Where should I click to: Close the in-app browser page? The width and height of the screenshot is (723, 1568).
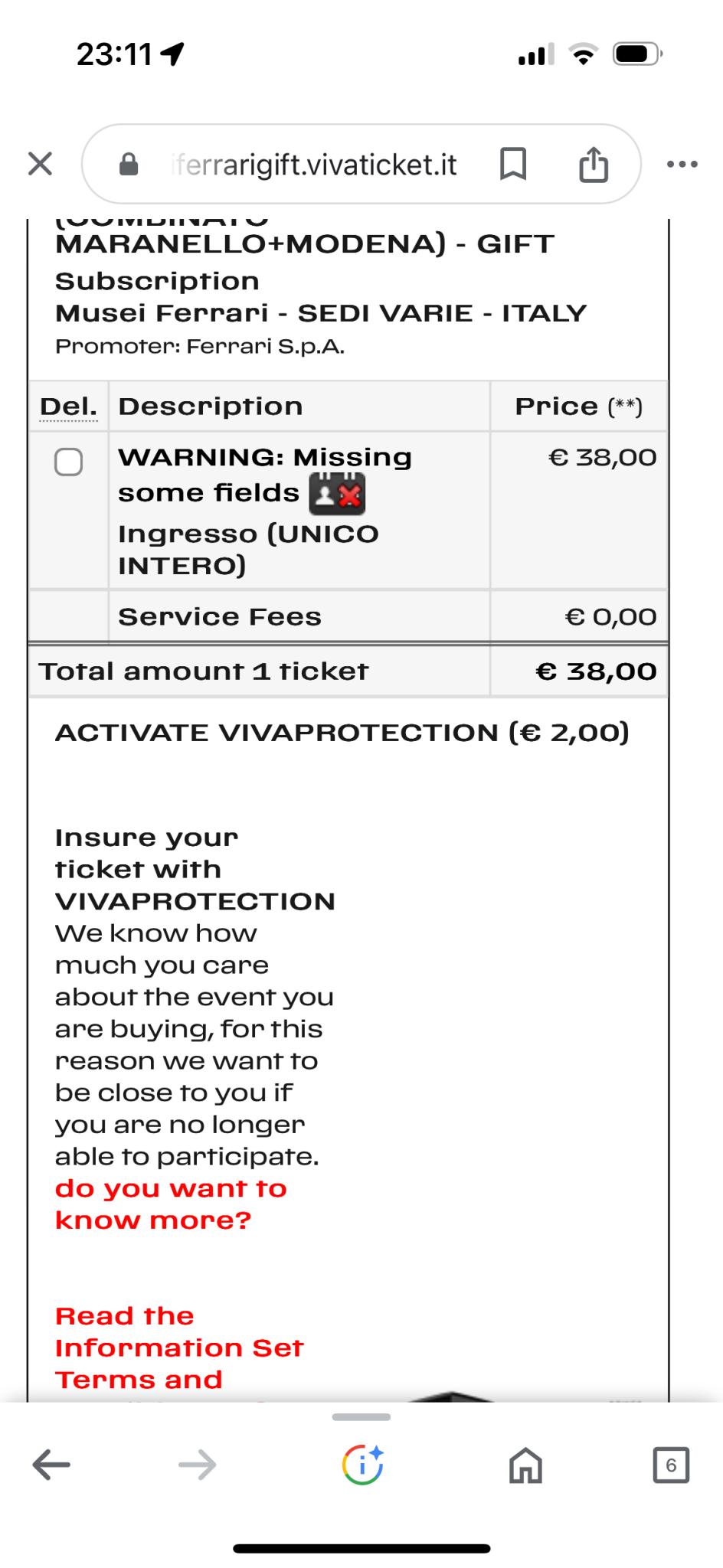[40, 164]
